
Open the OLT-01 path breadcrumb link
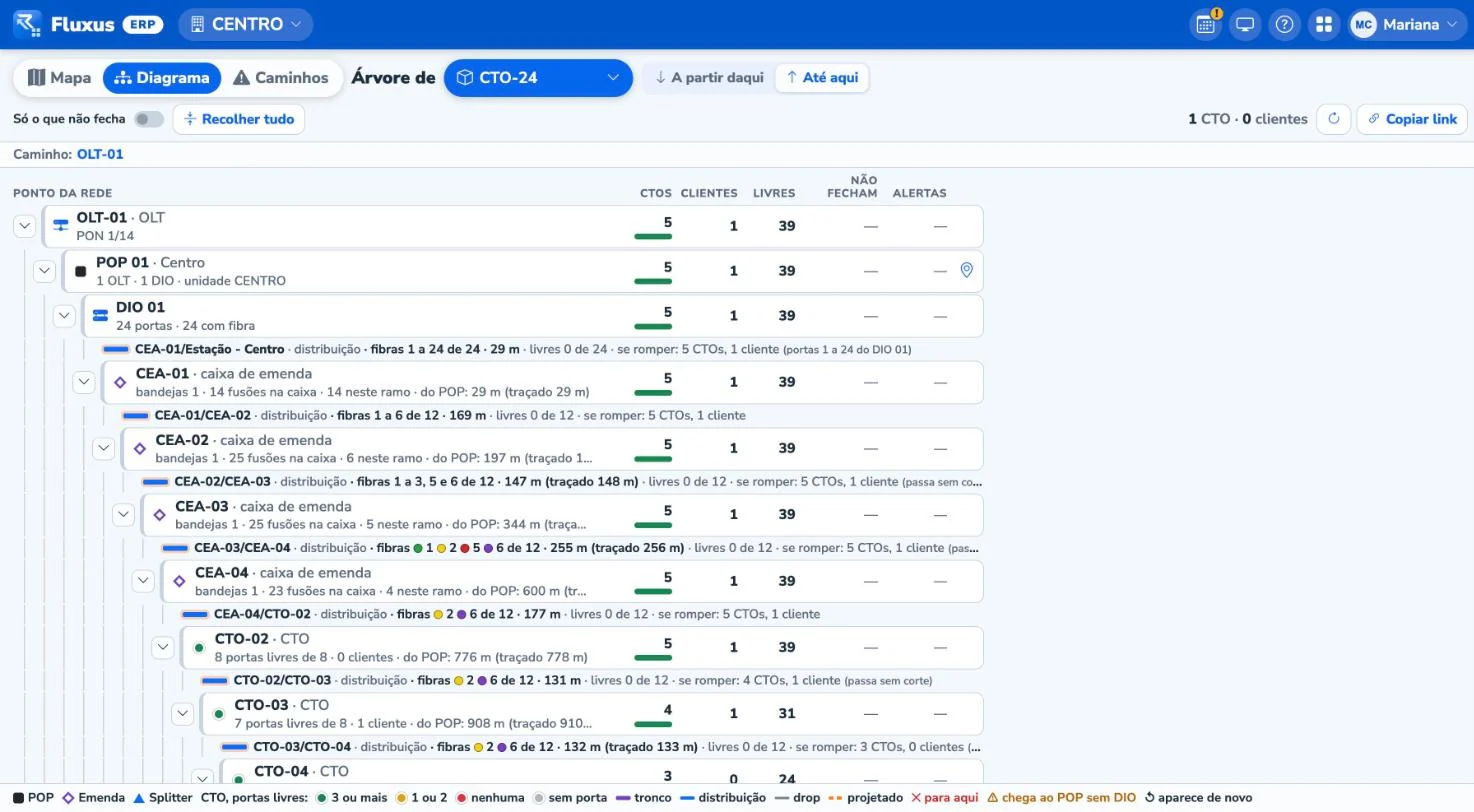point(100,154)
